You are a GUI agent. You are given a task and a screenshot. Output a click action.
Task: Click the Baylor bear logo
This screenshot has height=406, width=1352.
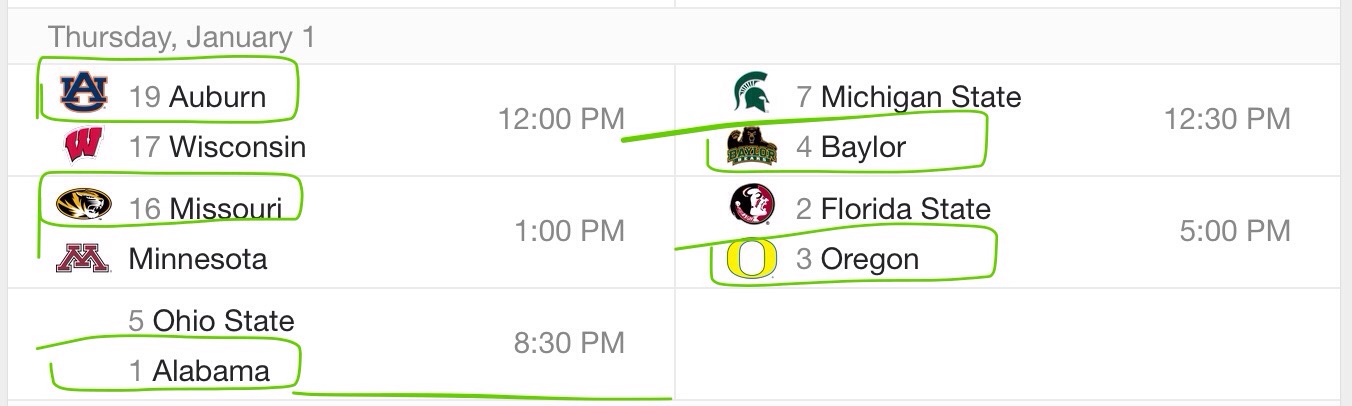click(753, 147)
